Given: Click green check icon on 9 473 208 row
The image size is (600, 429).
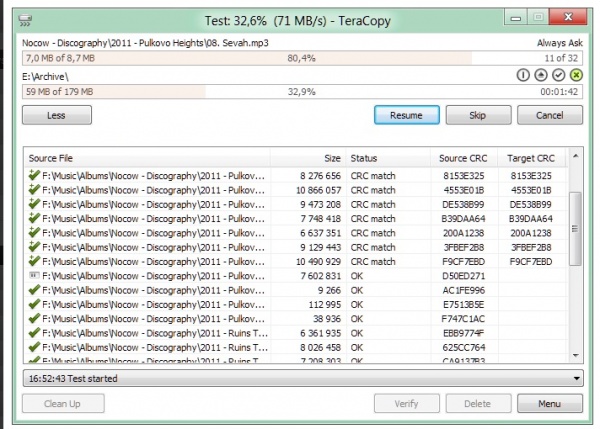Looking at the screenshot, I should pos(34,204).
